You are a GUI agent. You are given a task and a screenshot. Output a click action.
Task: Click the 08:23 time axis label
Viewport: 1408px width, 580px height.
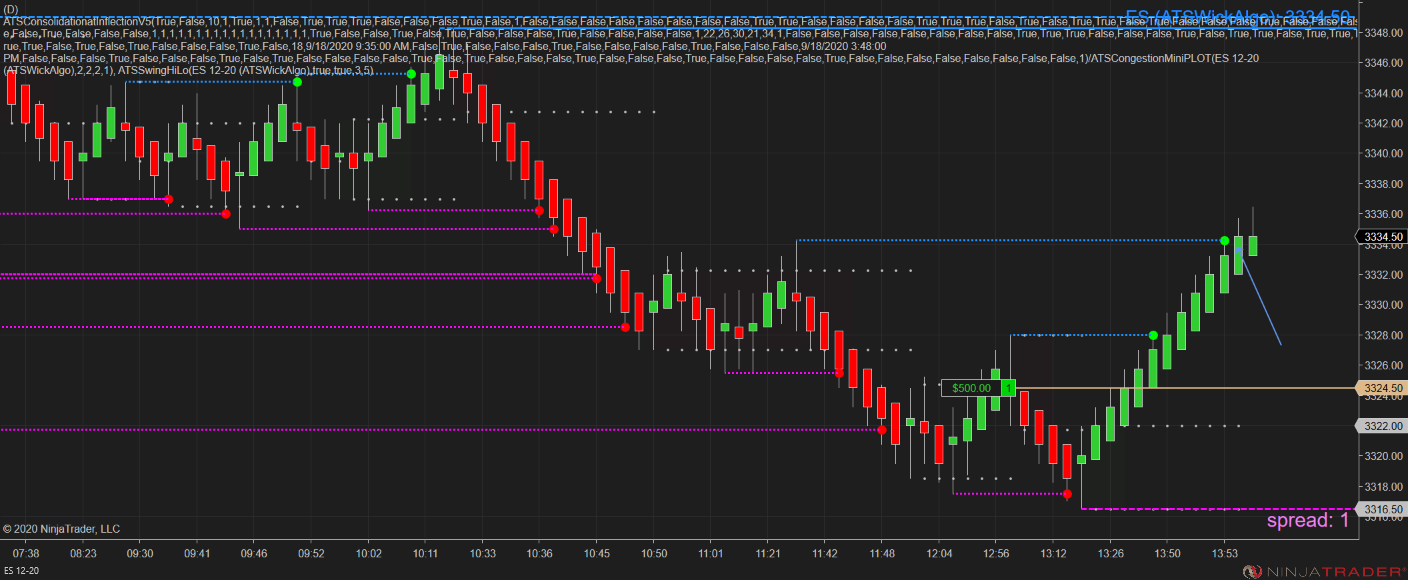[x=83, y=552]
